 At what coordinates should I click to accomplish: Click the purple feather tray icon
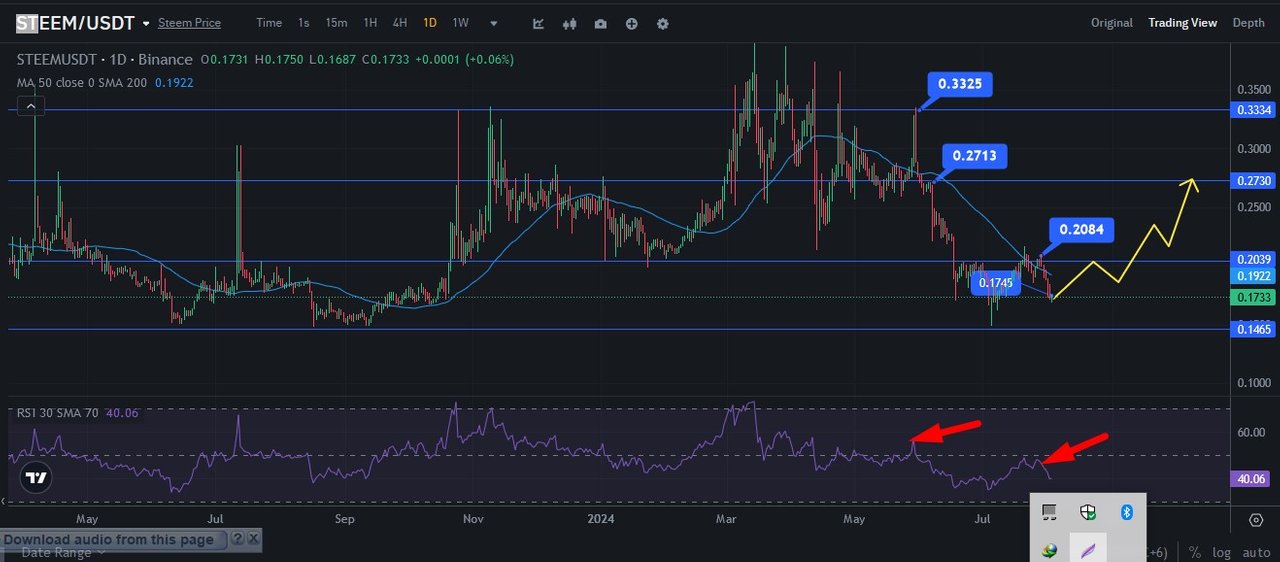(1088, 548)
